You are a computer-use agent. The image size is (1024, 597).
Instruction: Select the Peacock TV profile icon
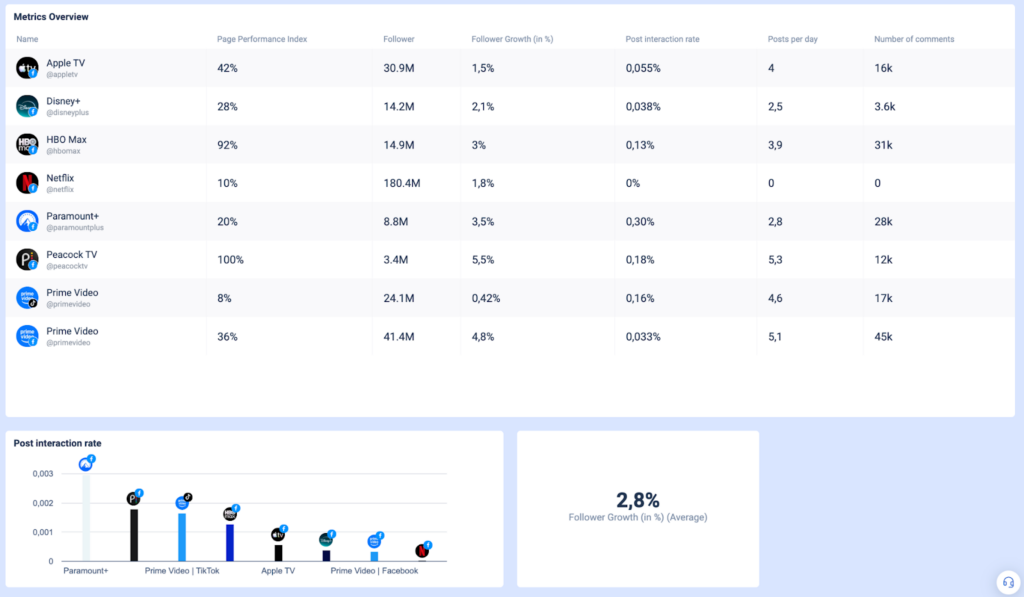pos(26,259)
